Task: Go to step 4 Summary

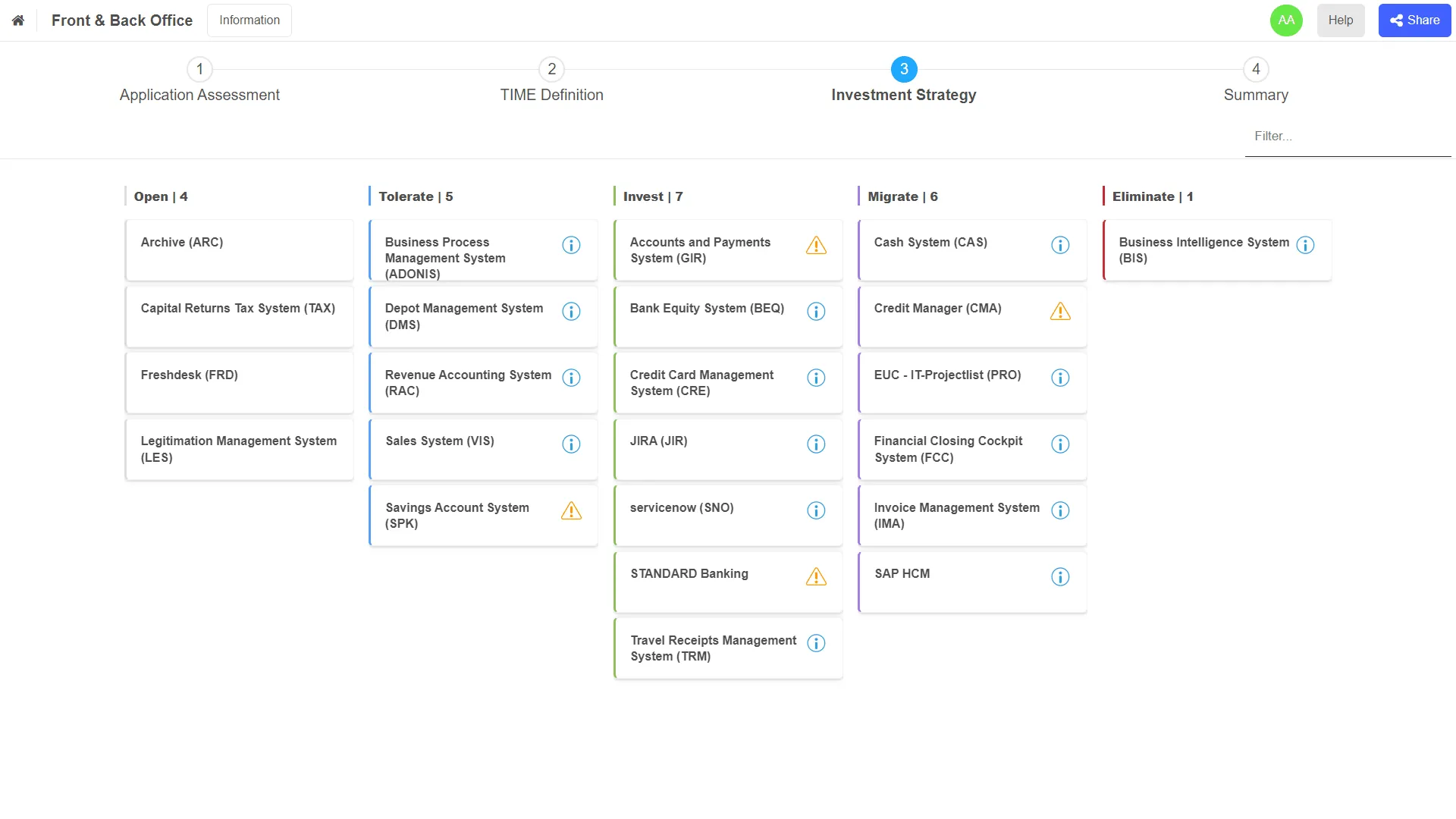Action: coord(1256,80)
